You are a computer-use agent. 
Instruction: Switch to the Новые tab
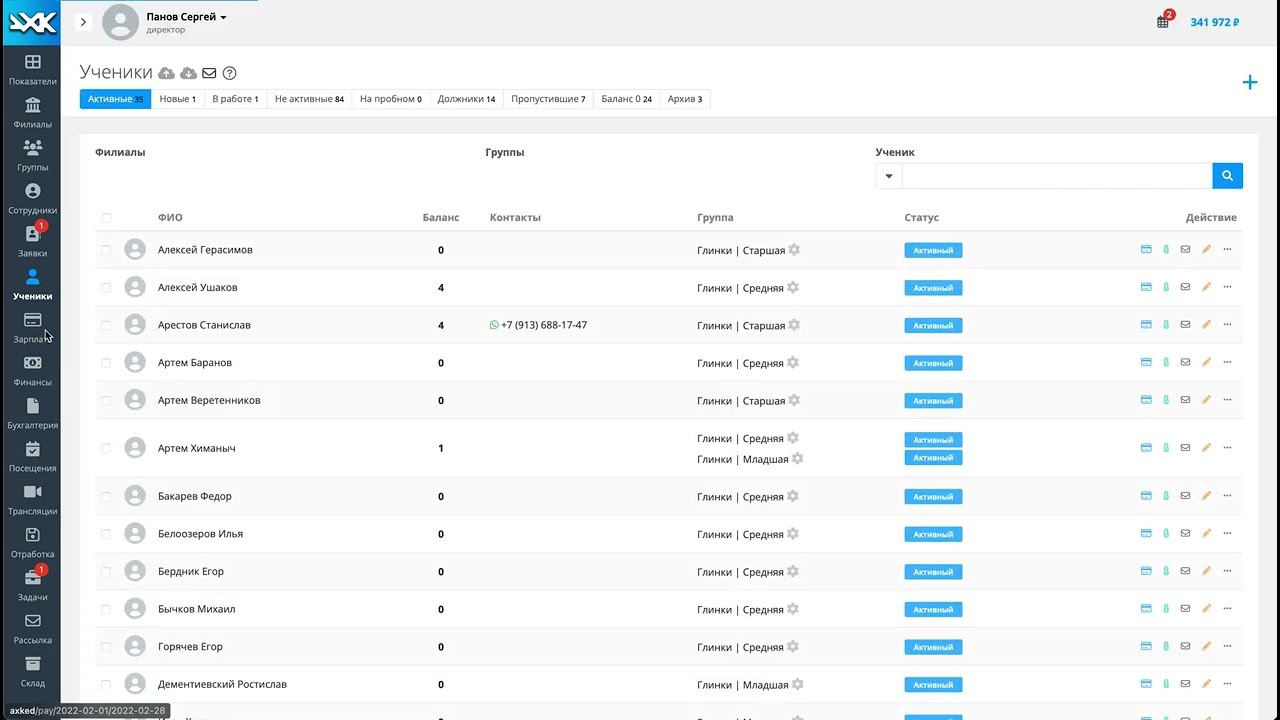(x=178, y=99)
